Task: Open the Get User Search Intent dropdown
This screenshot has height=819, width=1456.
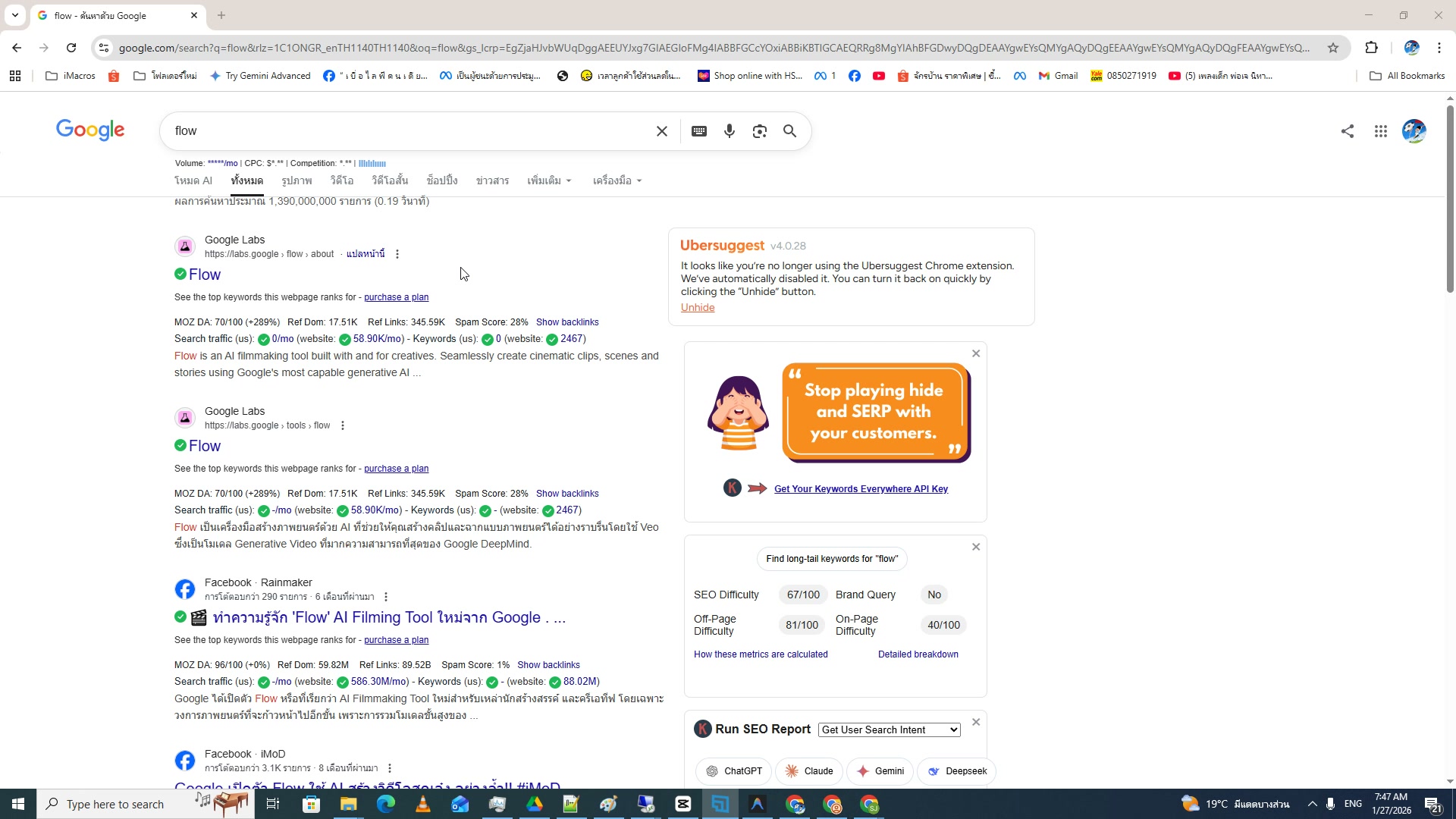Action: (888, 729)
